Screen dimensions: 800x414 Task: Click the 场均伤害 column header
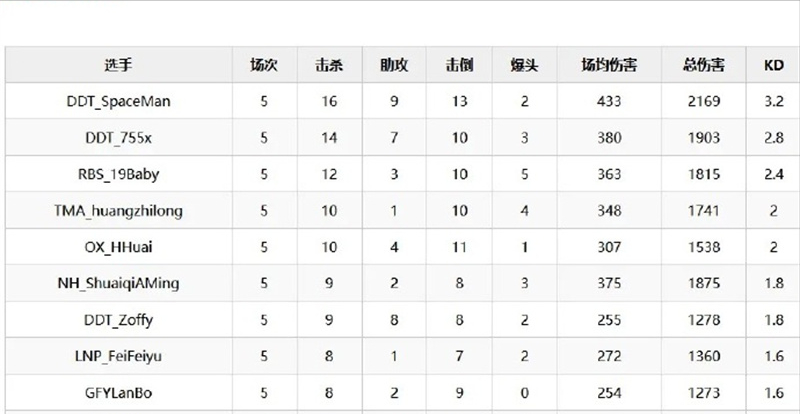click(609, 65)
